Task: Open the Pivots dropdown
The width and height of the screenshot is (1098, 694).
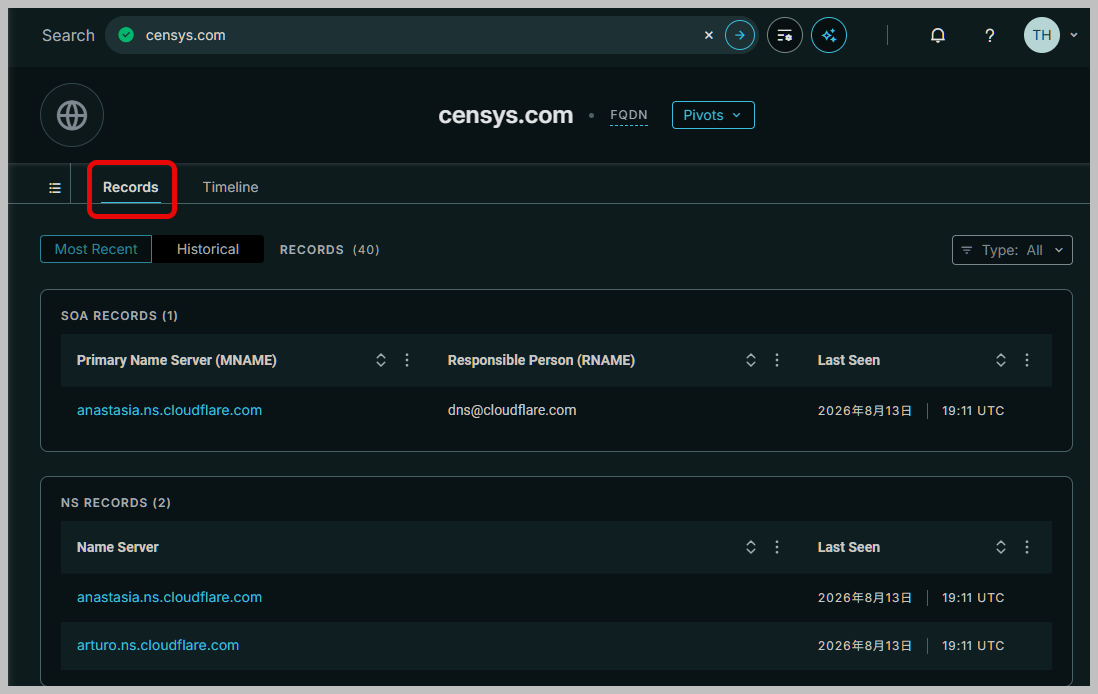Action: (713, 115)
